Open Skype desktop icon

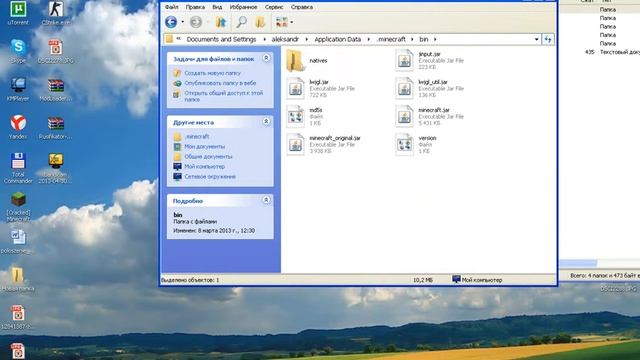(18, 51)
